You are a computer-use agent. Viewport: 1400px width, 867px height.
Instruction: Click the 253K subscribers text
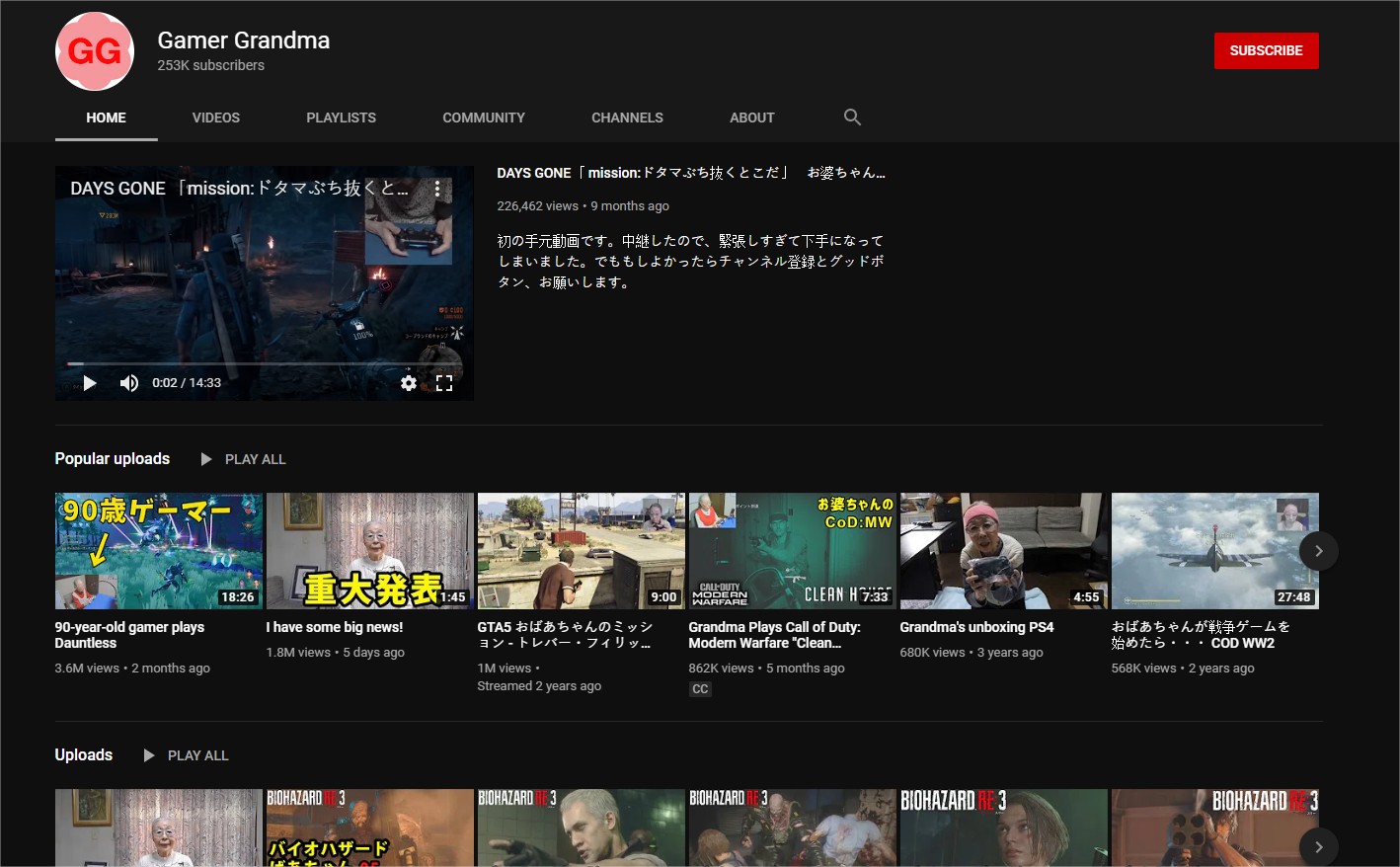click(211, 65)
